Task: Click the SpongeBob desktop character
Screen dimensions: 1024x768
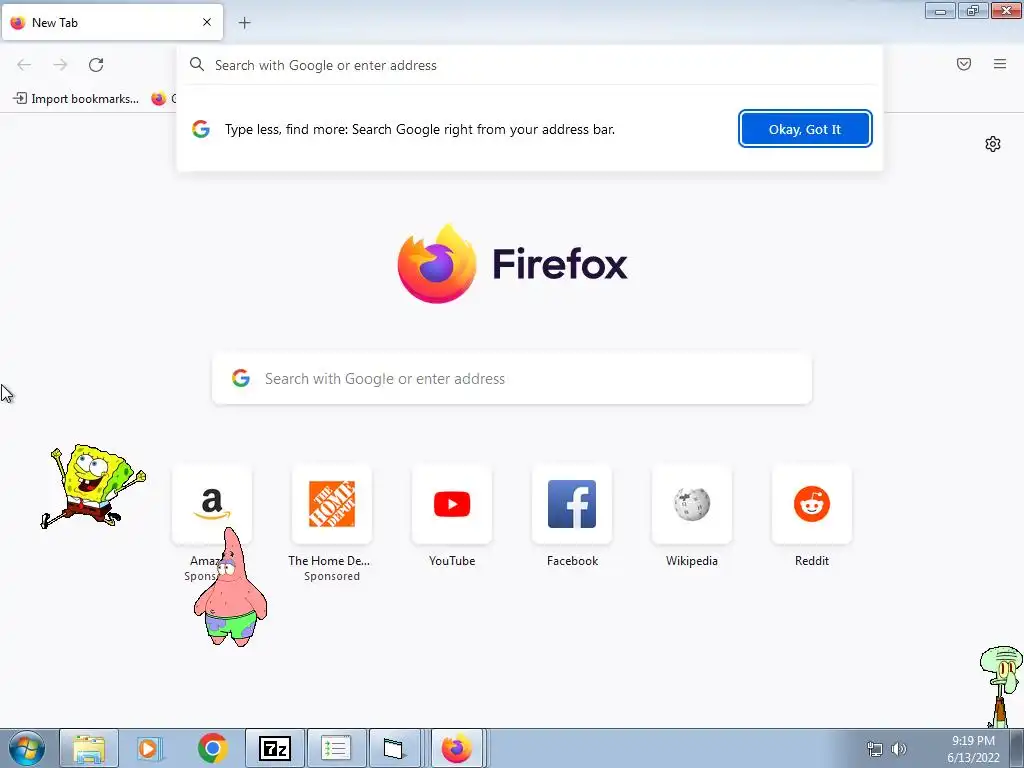Action: click(x=92, y=487)
